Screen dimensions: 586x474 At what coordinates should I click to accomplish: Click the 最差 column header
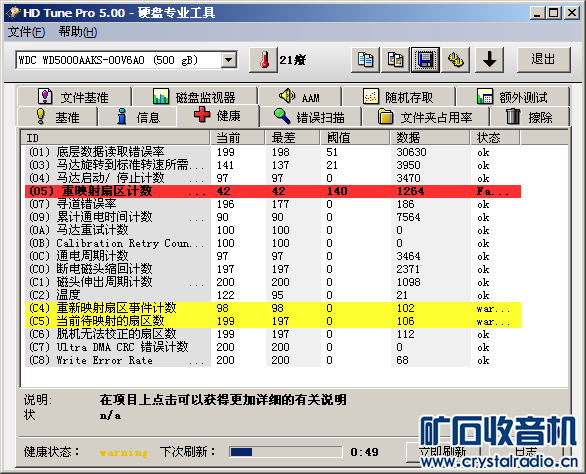click(293, 138)
